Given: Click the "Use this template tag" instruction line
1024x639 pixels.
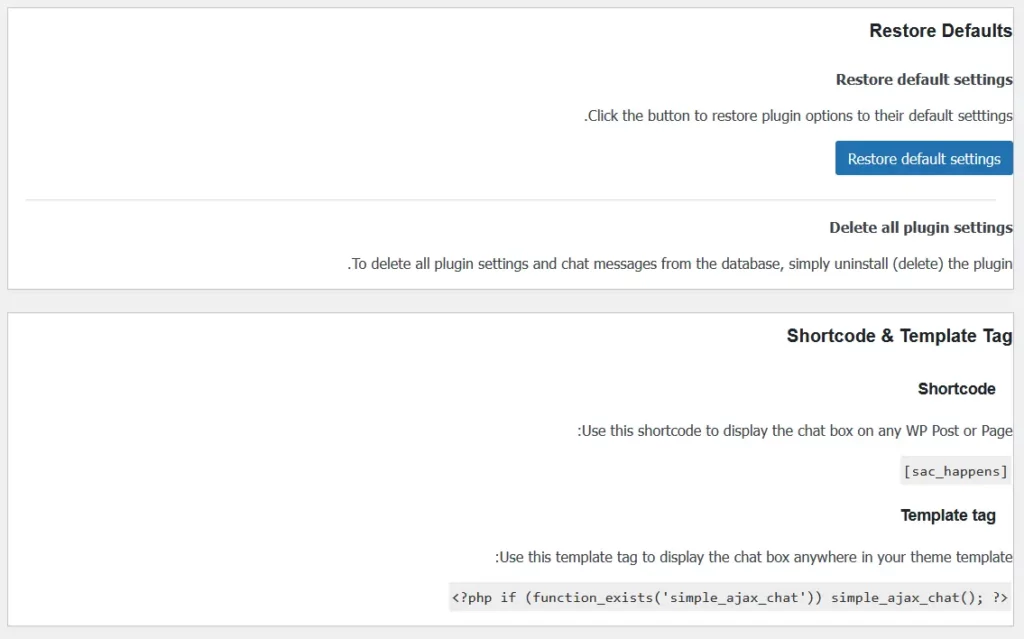Looking at the screenshot, I should pos(754,557).
